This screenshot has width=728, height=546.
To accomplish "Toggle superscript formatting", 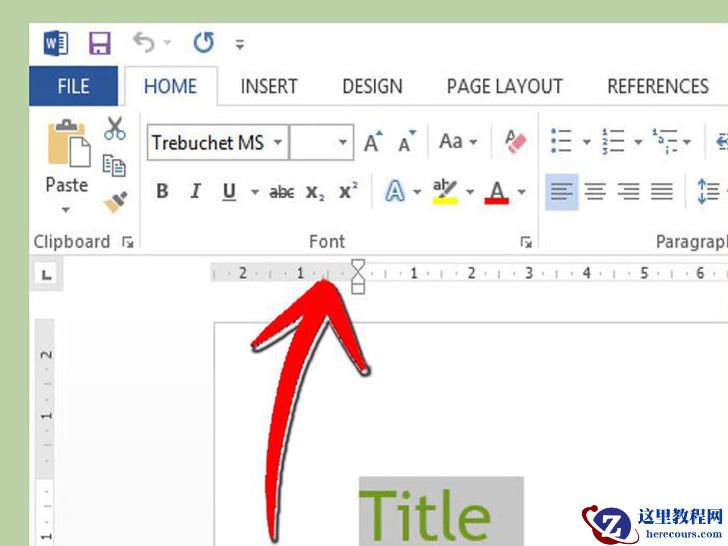I will [348, 191].
